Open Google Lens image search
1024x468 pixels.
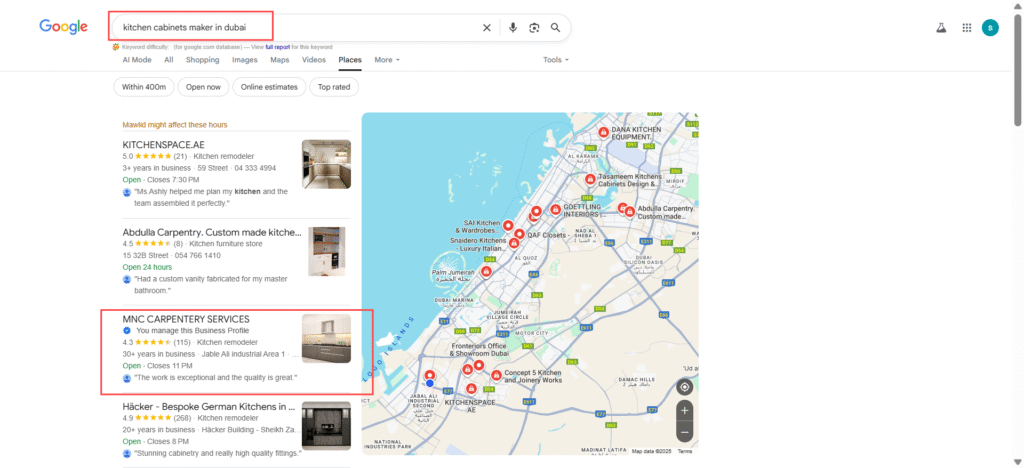[x=534, y=28]
